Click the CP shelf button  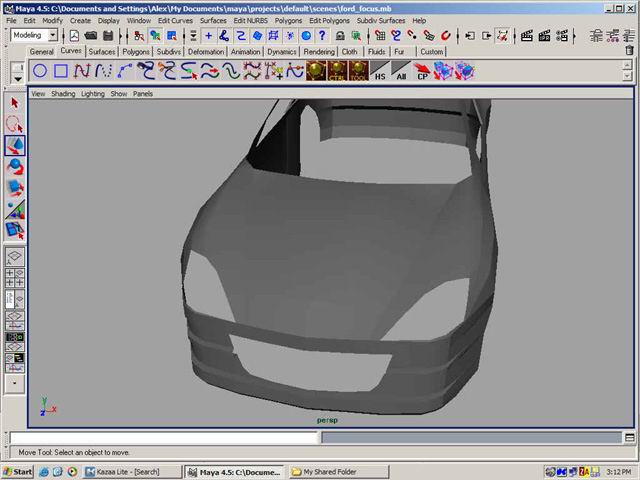pyautogui.click(x=422, y=71)
